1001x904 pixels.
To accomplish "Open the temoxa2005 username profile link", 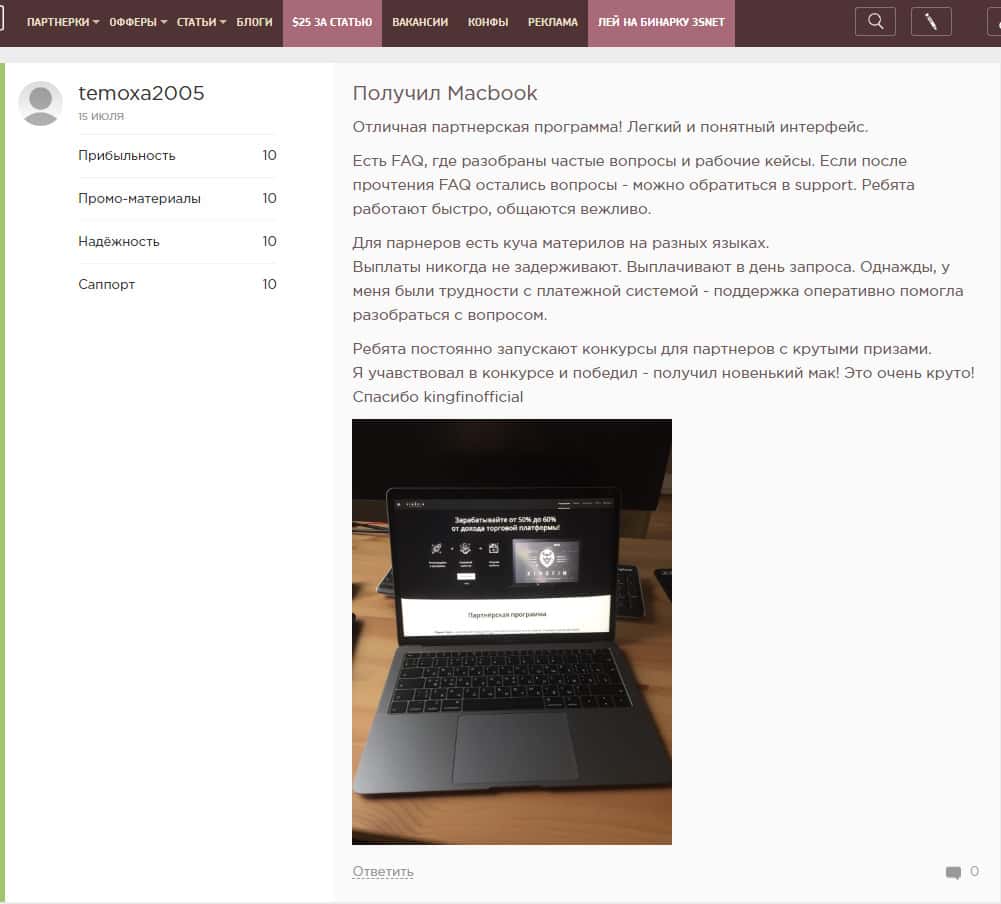I will [x=141, y=93].
